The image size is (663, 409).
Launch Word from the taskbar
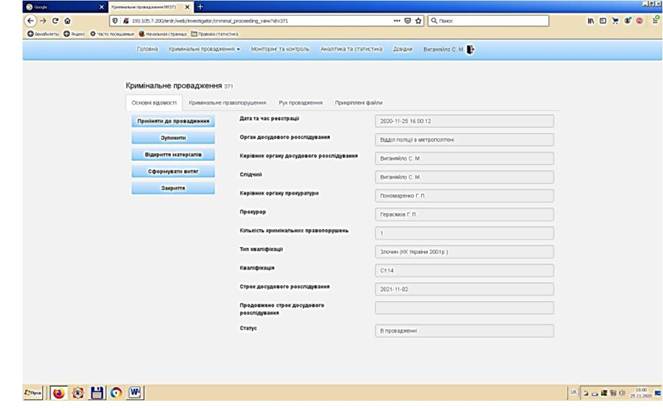[135, 393]
